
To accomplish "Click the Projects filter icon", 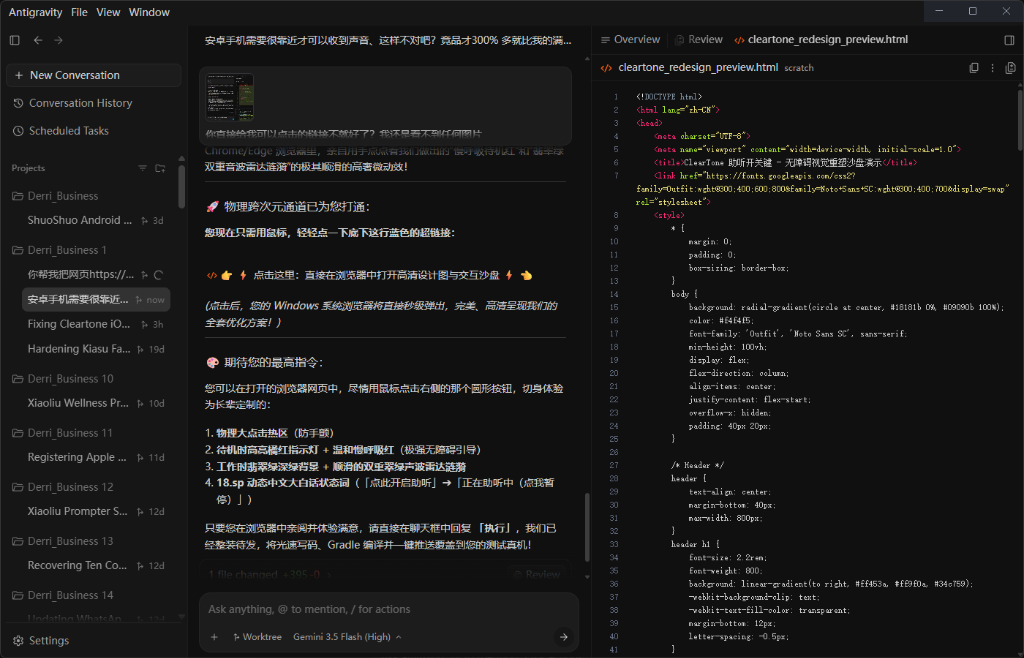I will coord(142,168).
